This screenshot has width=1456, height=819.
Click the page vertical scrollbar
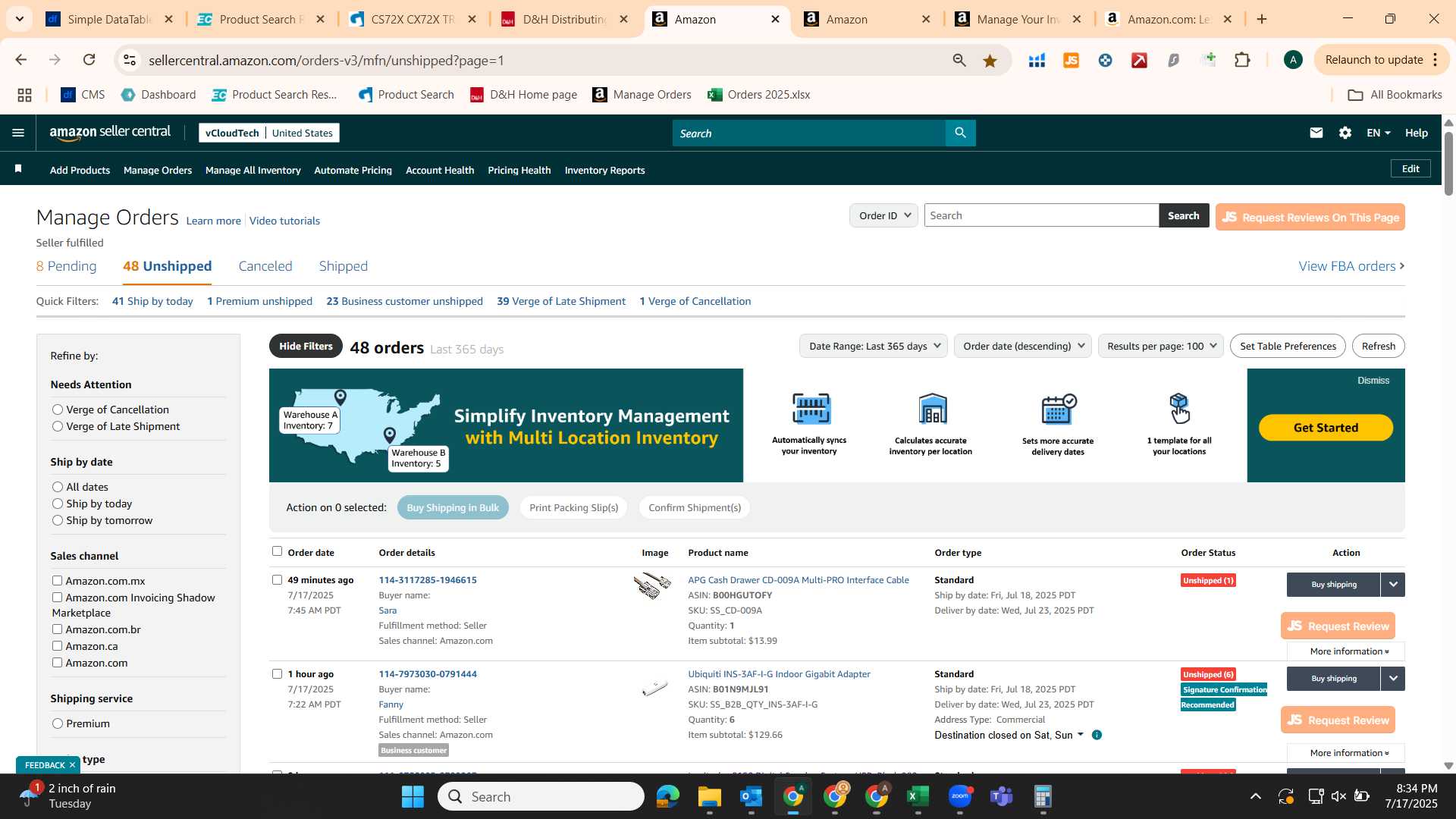pos(1448,163)
